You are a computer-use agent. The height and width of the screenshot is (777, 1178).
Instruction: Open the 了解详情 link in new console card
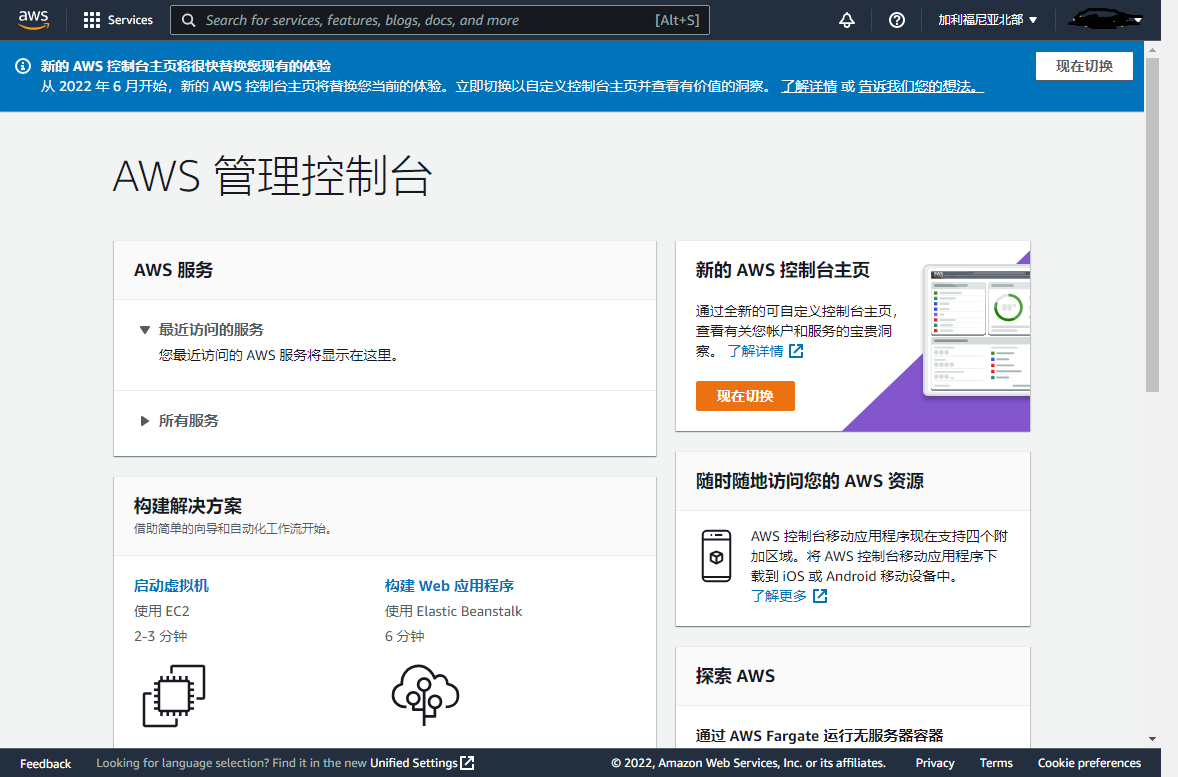pyautogui.click(x=756, y=351)
